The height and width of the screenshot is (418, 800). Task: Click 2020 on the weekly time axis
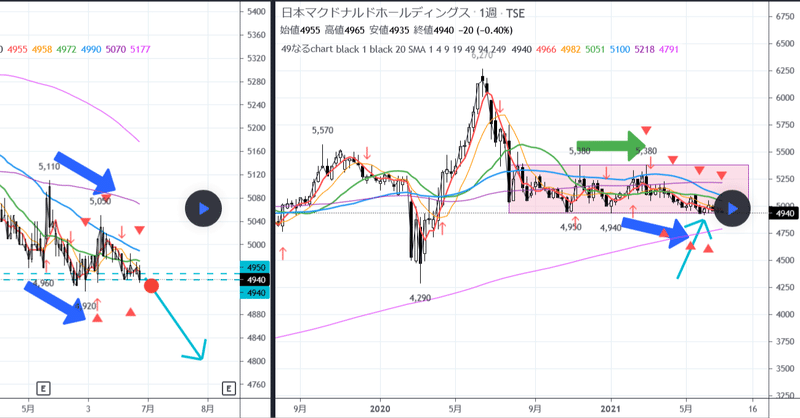point(380,409)
